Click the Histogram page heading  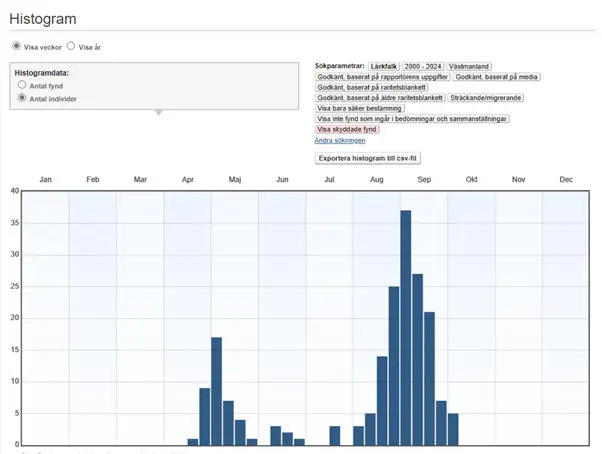(x=43, y=19)
